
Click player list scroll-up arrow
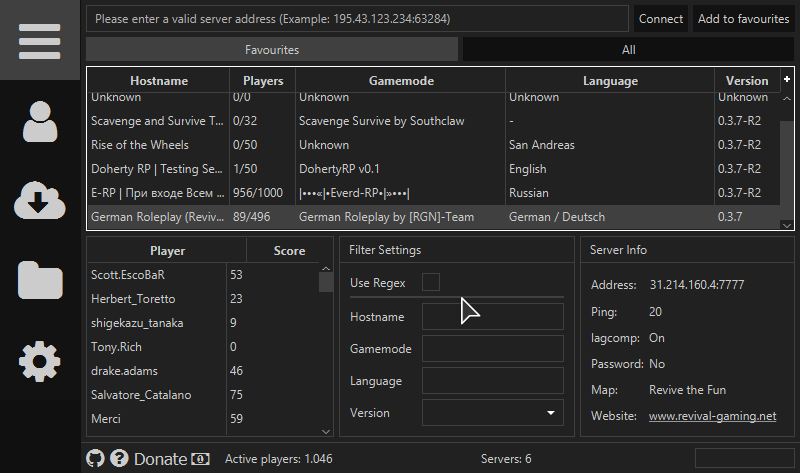pyautogui.click(x=326, y=270)
